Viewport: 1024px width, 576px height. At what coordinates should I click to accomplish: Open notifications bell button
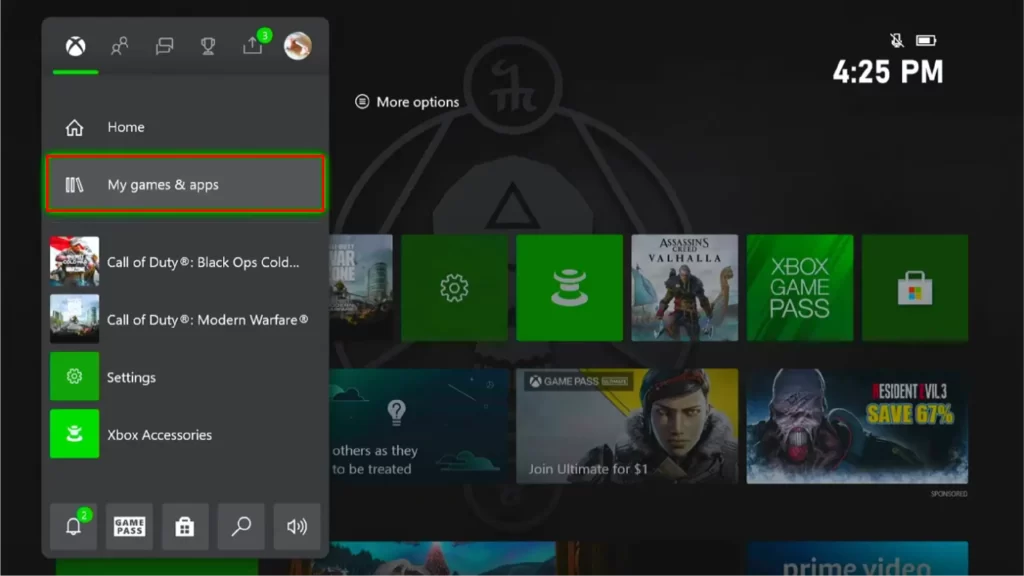point(73,526)
